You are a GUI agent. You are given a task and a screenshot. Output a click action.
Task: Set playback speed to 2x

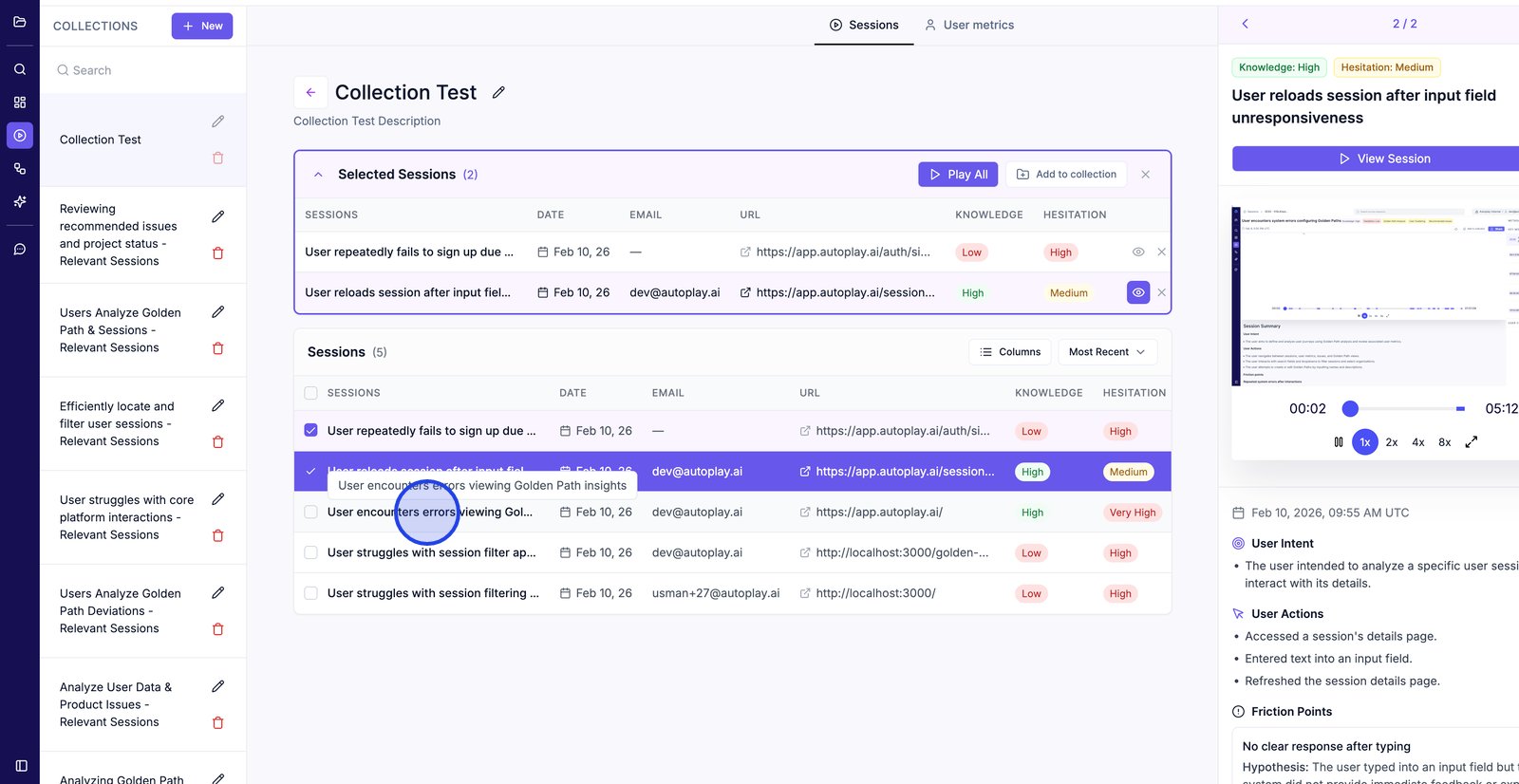point(1392,442)
